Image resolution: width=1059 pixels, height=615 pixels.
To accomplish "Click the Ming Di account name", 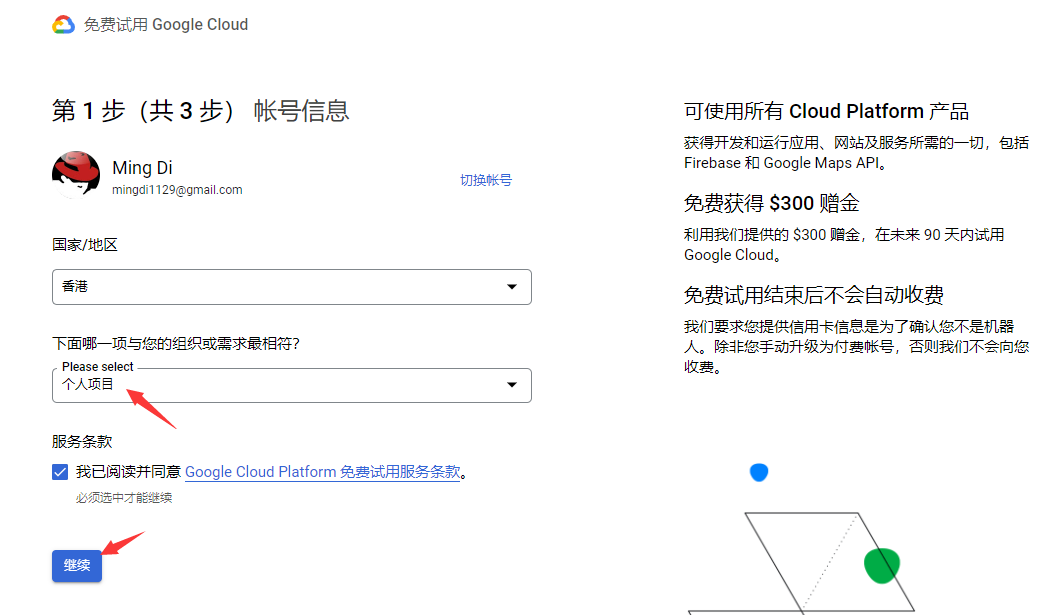I will tap(143, 167).
